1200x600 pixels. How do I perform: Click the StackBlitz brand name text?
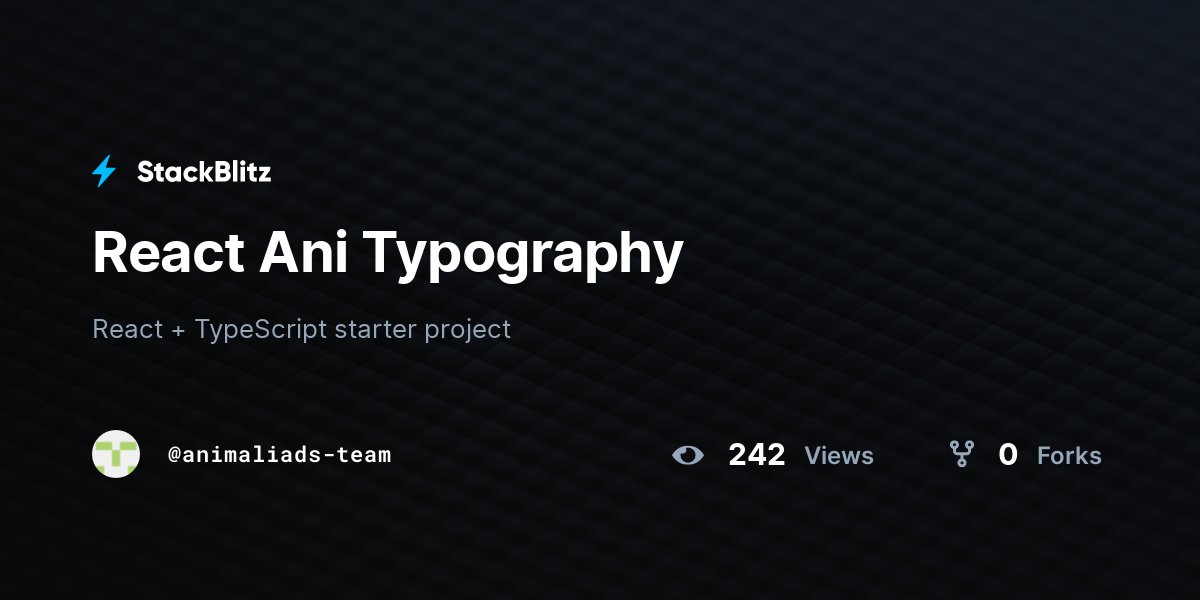click(204, 172)
